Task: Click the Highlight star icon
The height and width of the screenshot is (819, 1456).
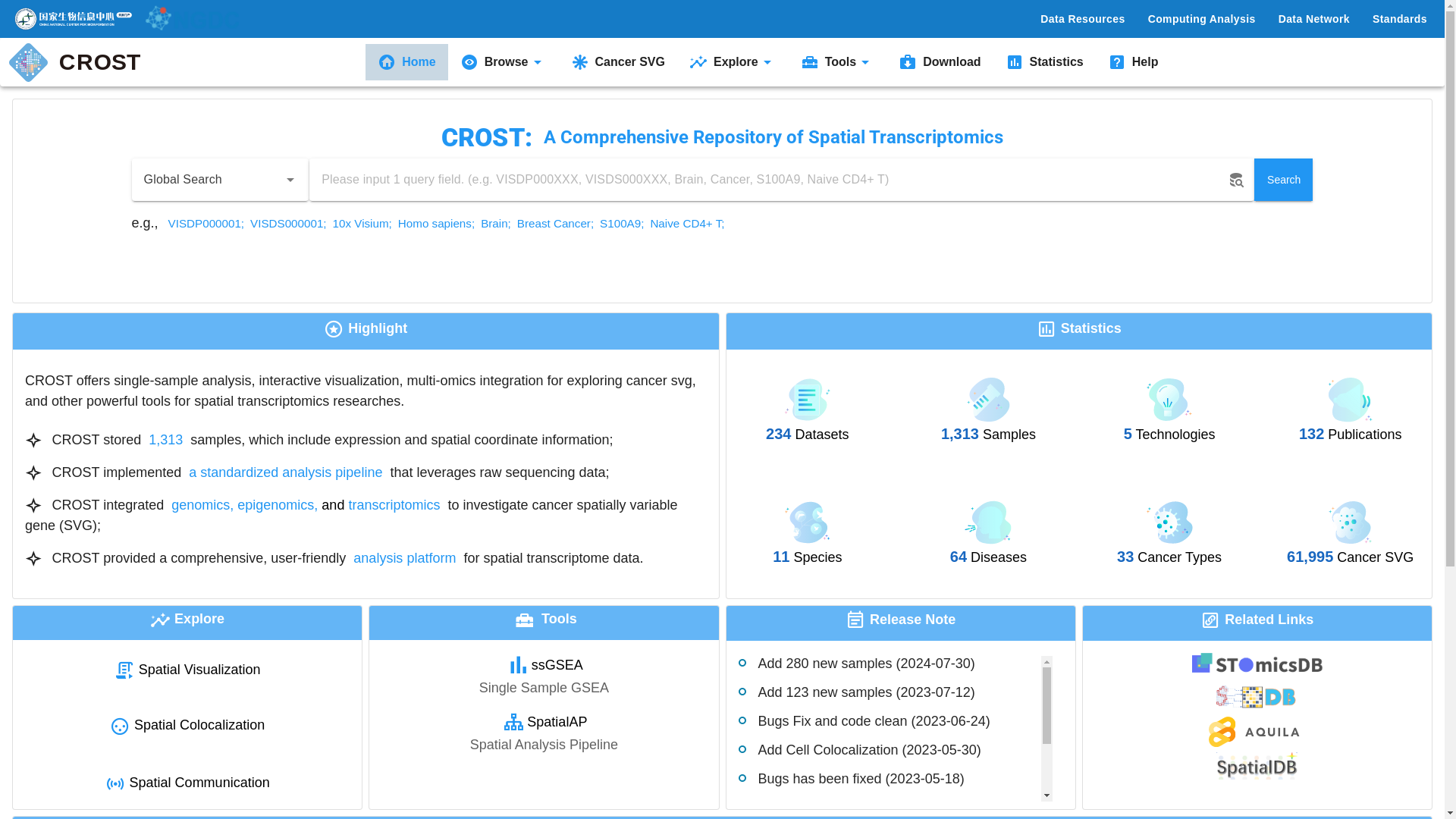Action: [334, 329]
